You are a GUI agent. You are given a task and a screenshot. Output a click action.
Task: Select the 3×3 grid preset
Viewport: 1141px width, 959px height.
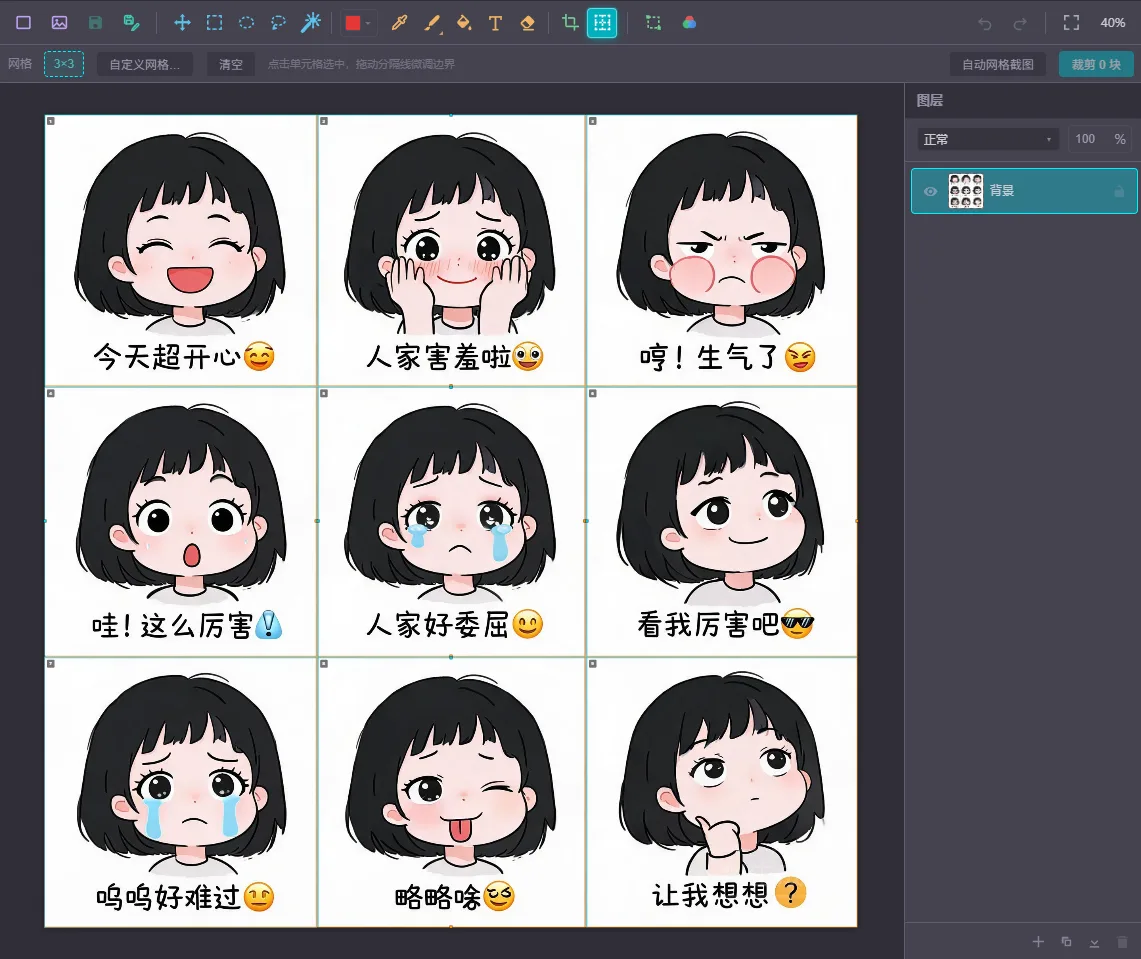64,64
